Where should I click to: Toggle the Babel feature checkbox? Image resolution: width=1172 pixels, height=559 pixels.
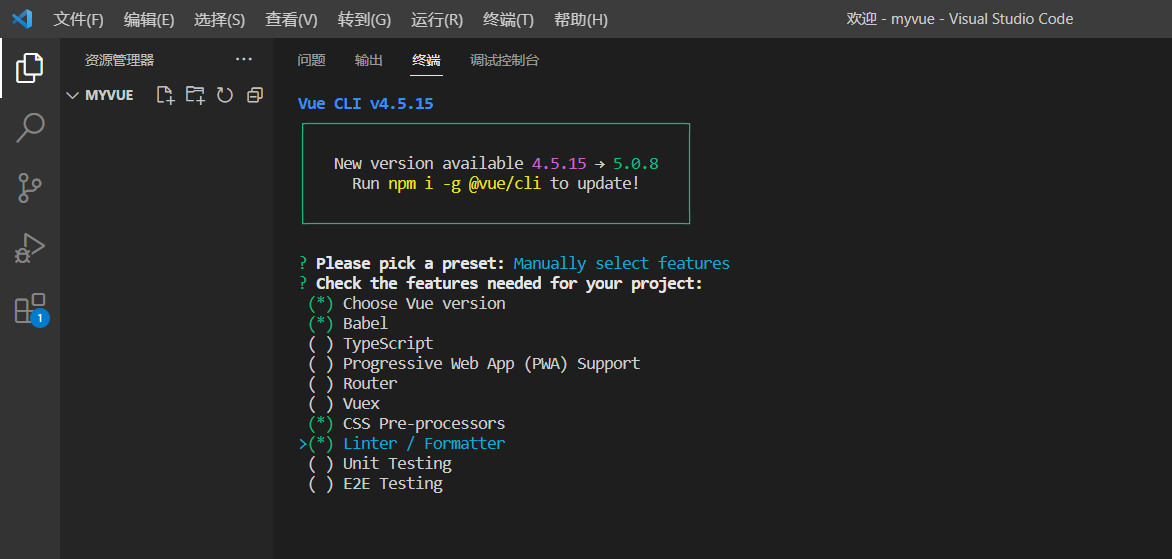tap(321, 324)
